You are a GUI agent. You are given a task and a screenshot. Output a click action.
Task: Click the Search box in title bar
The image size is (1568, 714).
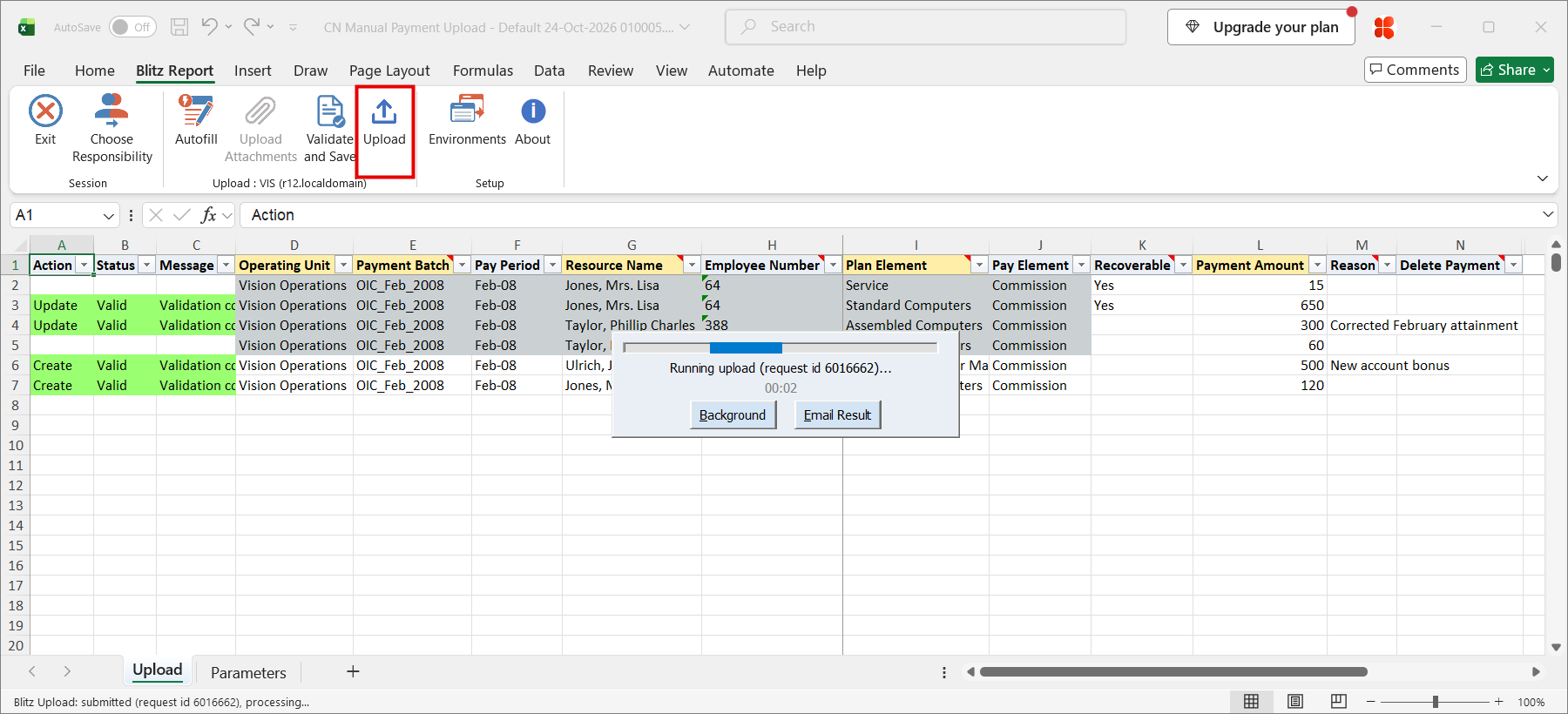coord(925,27)
